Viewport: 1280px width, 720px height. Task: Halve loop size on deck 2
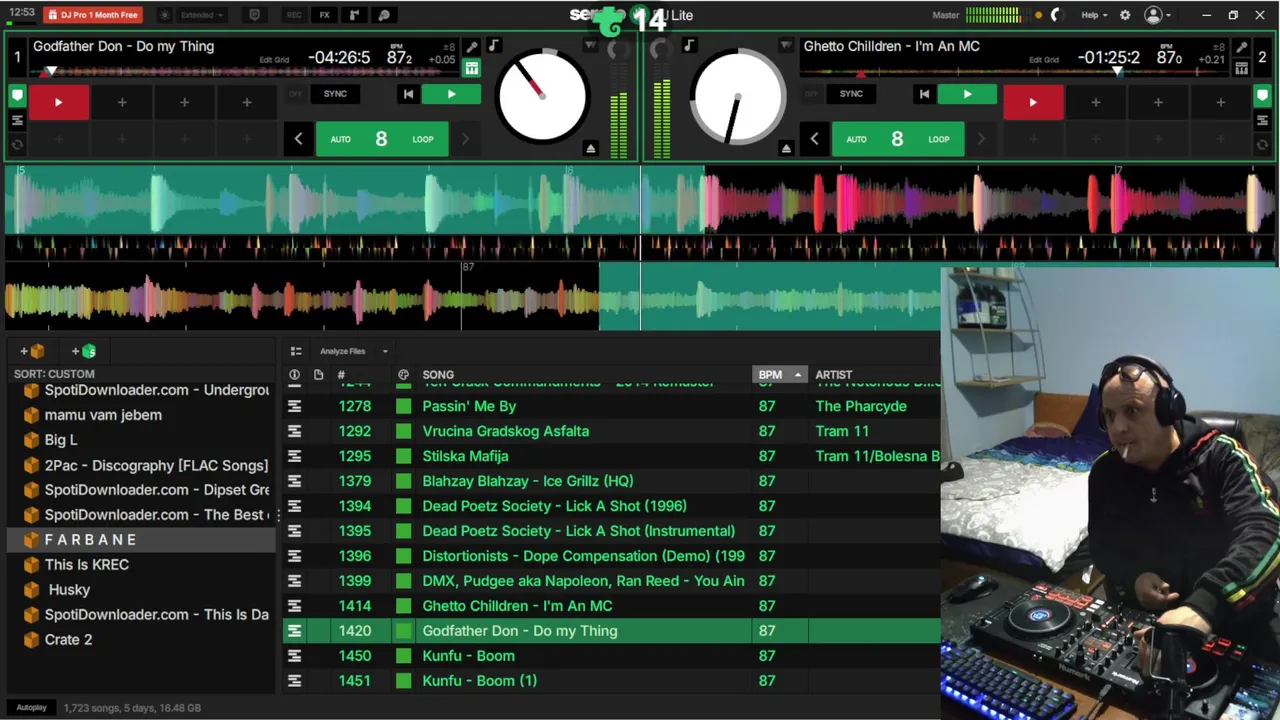pos(814,139)
